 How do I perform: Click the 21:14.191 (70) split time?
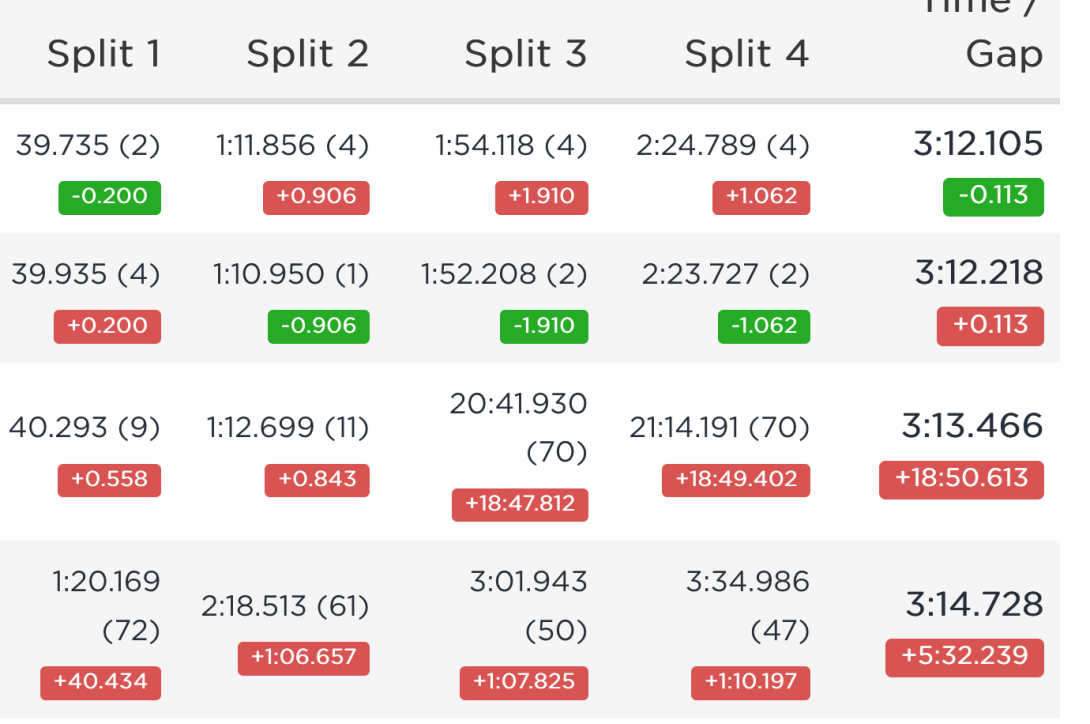pyautogui.click(x=719, y=428)
